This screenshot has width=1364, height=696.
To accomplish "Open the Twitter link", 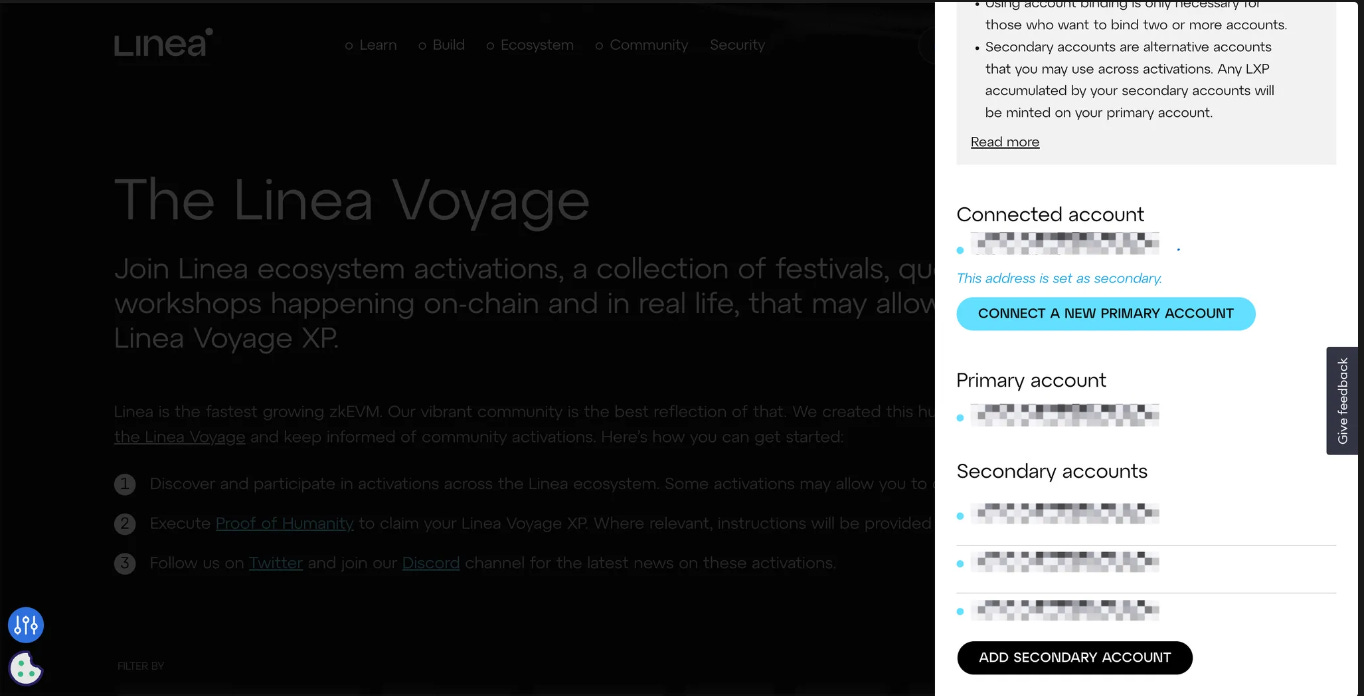I will coord(276,563).
